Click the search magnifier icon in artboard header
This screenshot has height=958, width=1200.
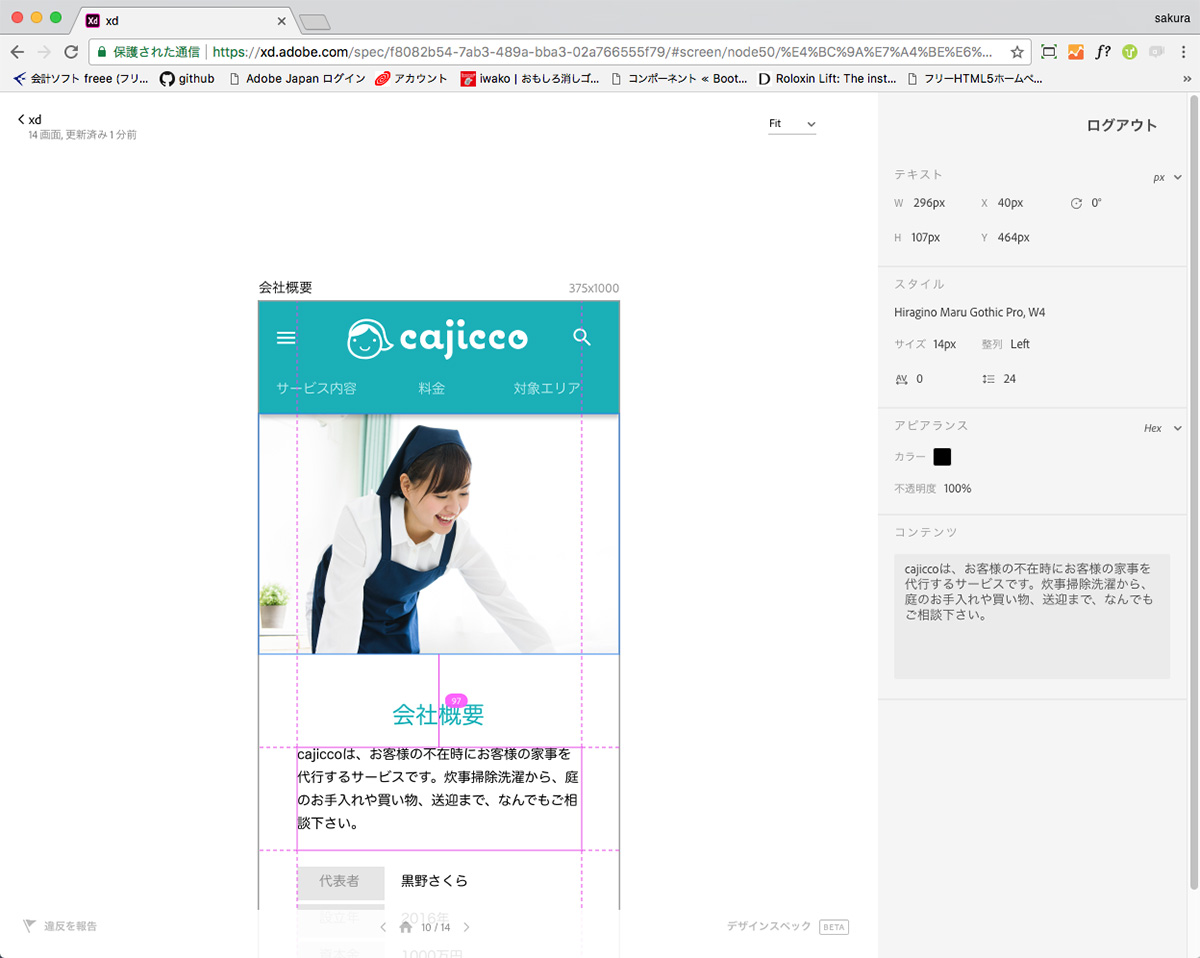pyautogui.click(x=582, y=337)
